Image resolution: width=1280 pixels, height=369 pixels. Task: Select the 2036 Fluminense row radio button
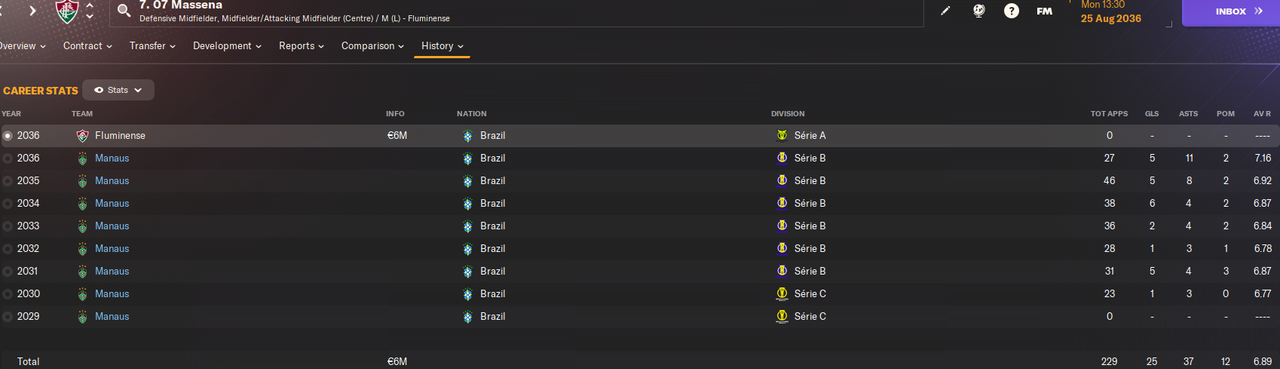click(8, 135)
